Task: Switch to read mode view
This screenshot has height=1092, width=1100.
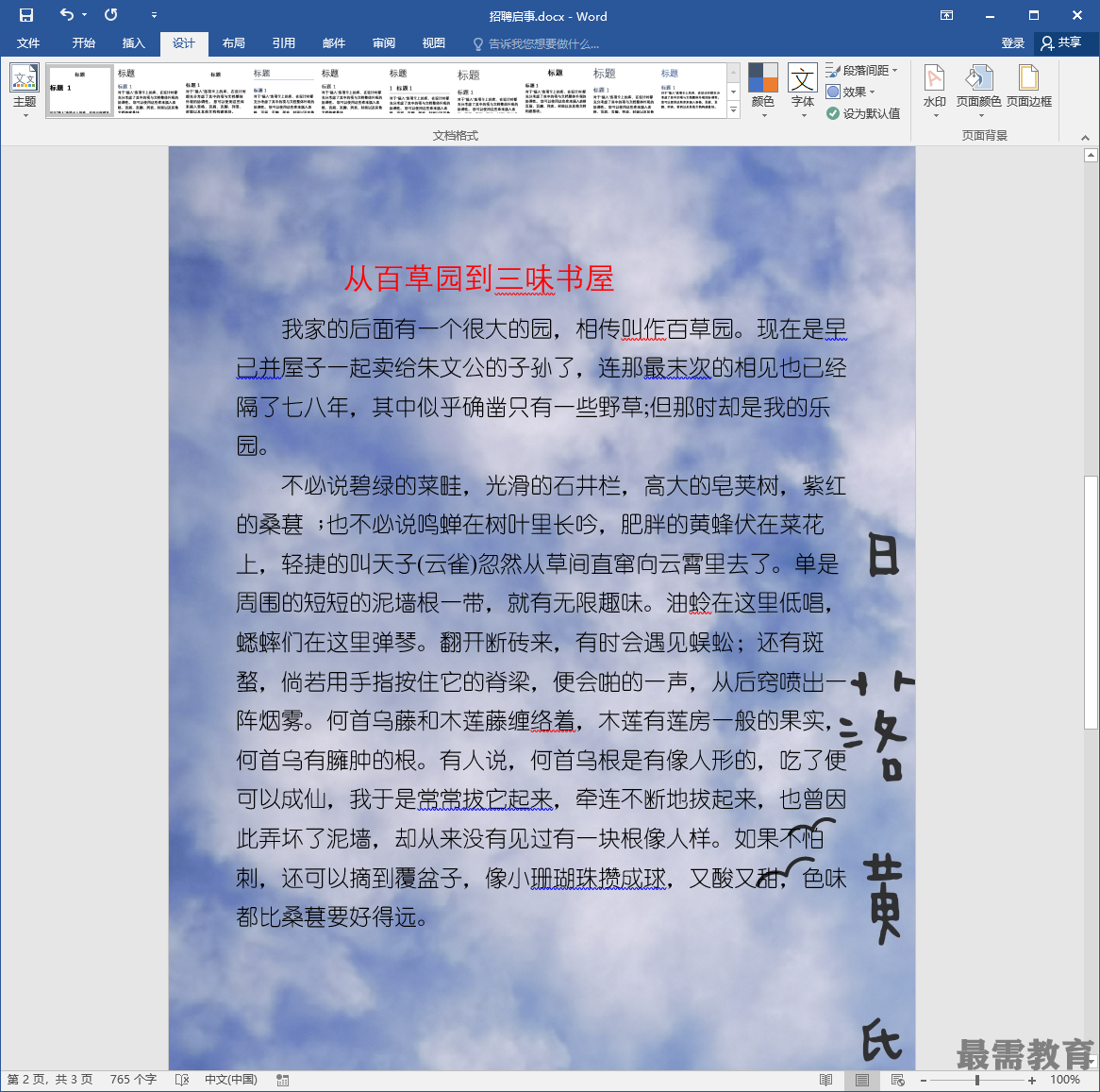Action: click(826, 1080)
